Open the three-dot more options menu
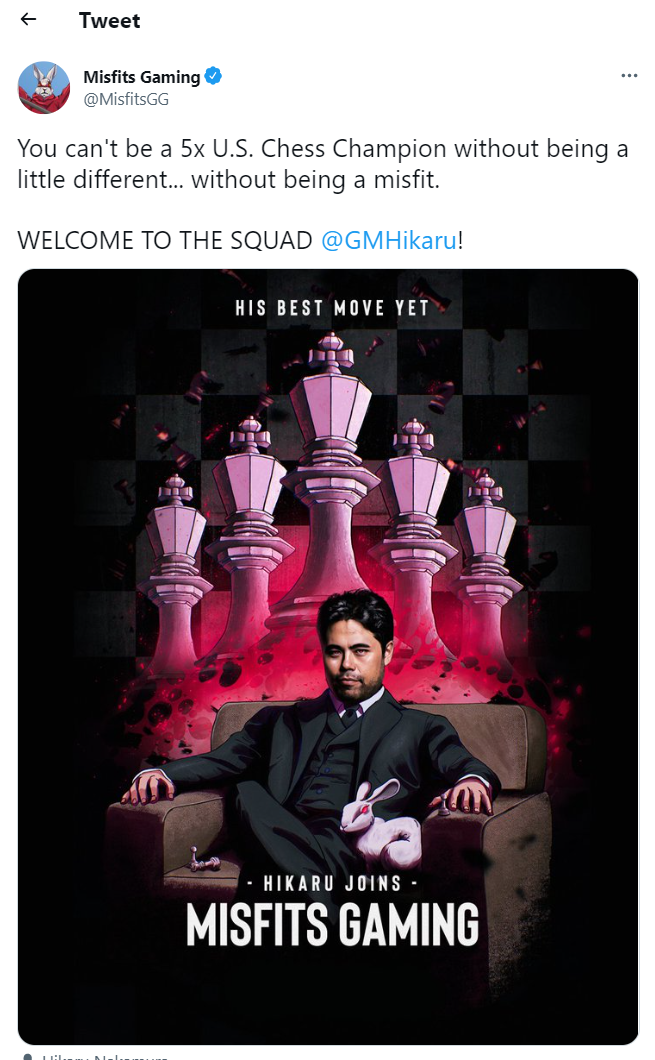The height and width of the screenshot is (1060, 655). click(x=629, y=75)
